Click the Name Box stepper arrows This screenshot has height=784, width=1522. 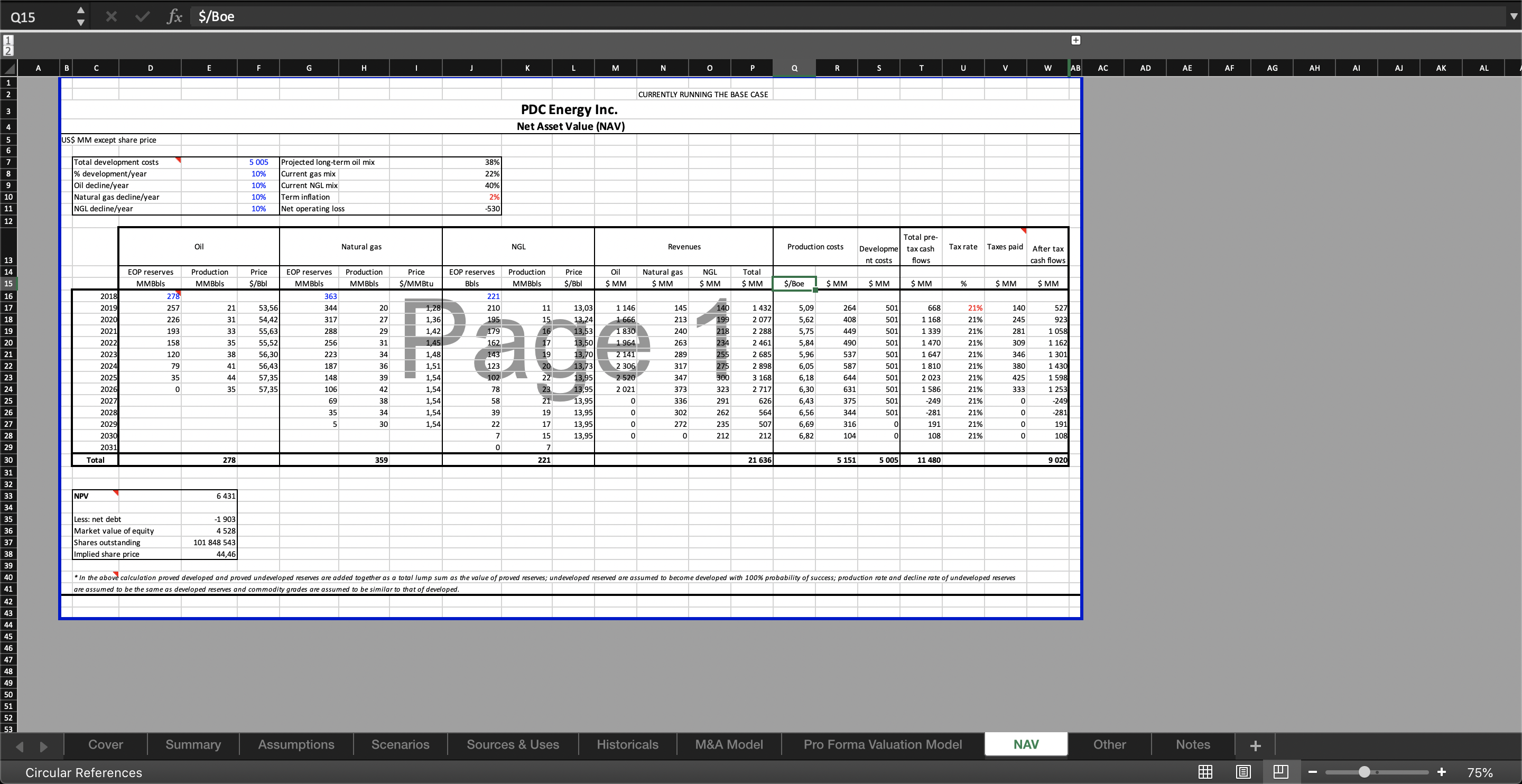pos(81,16)
